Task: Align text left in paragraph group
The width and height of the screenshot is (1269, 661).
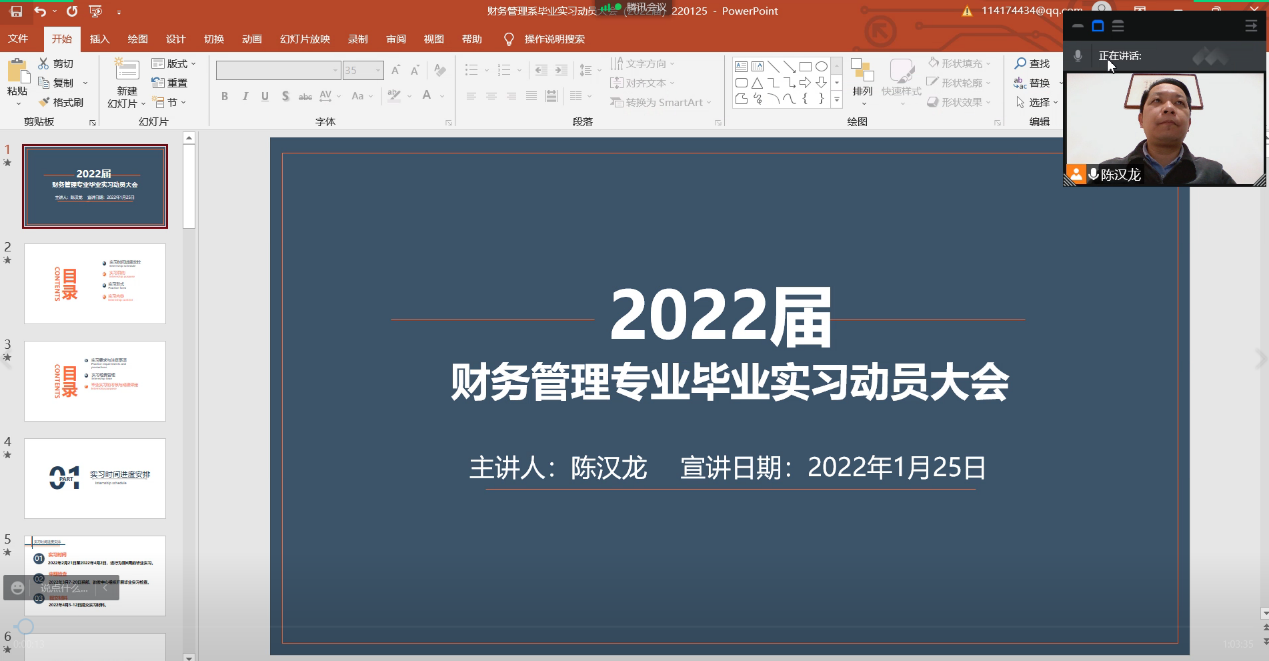Action: [x=471, y=96]
